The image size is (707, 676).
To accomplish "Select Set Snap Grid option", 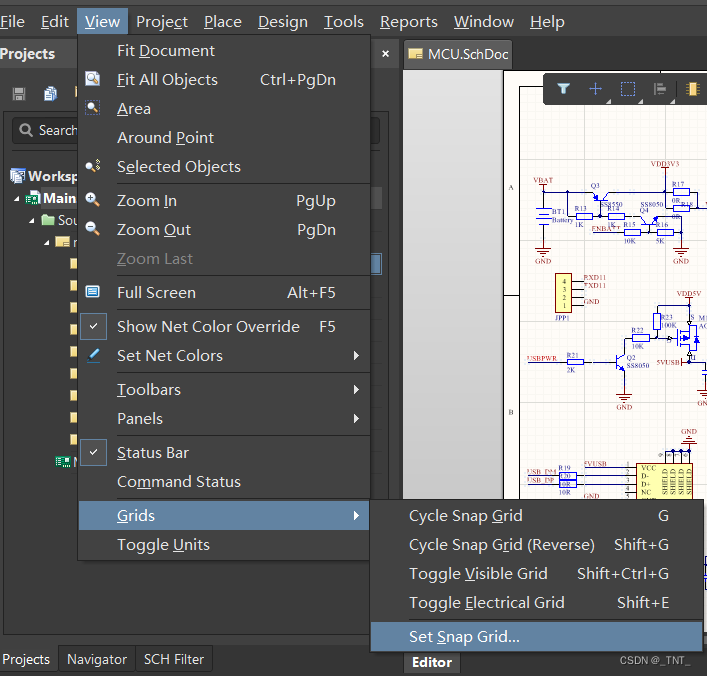I will coord(464,636).
